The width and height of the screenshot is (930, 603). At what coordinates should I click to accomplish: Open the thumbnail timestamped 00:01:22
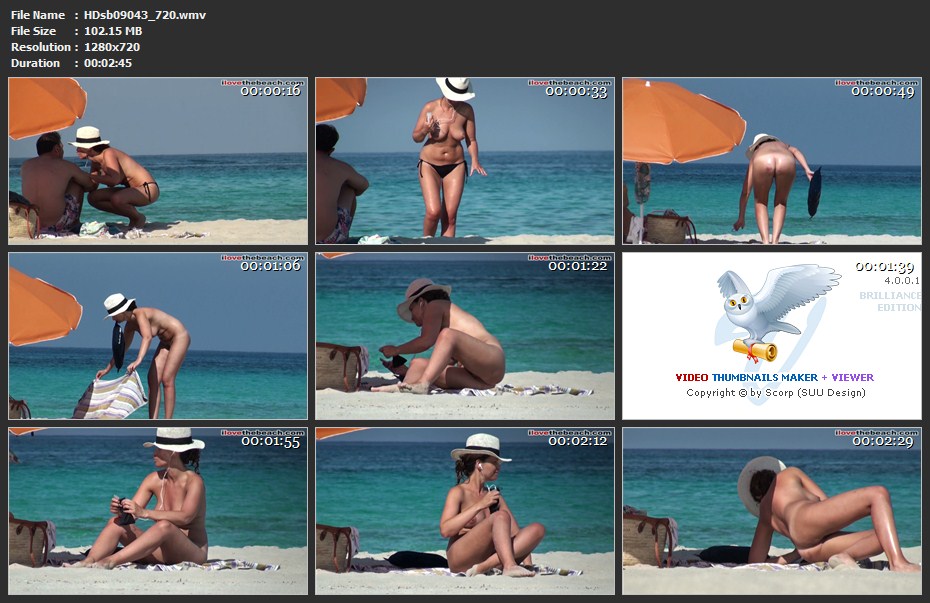point(465,336)
